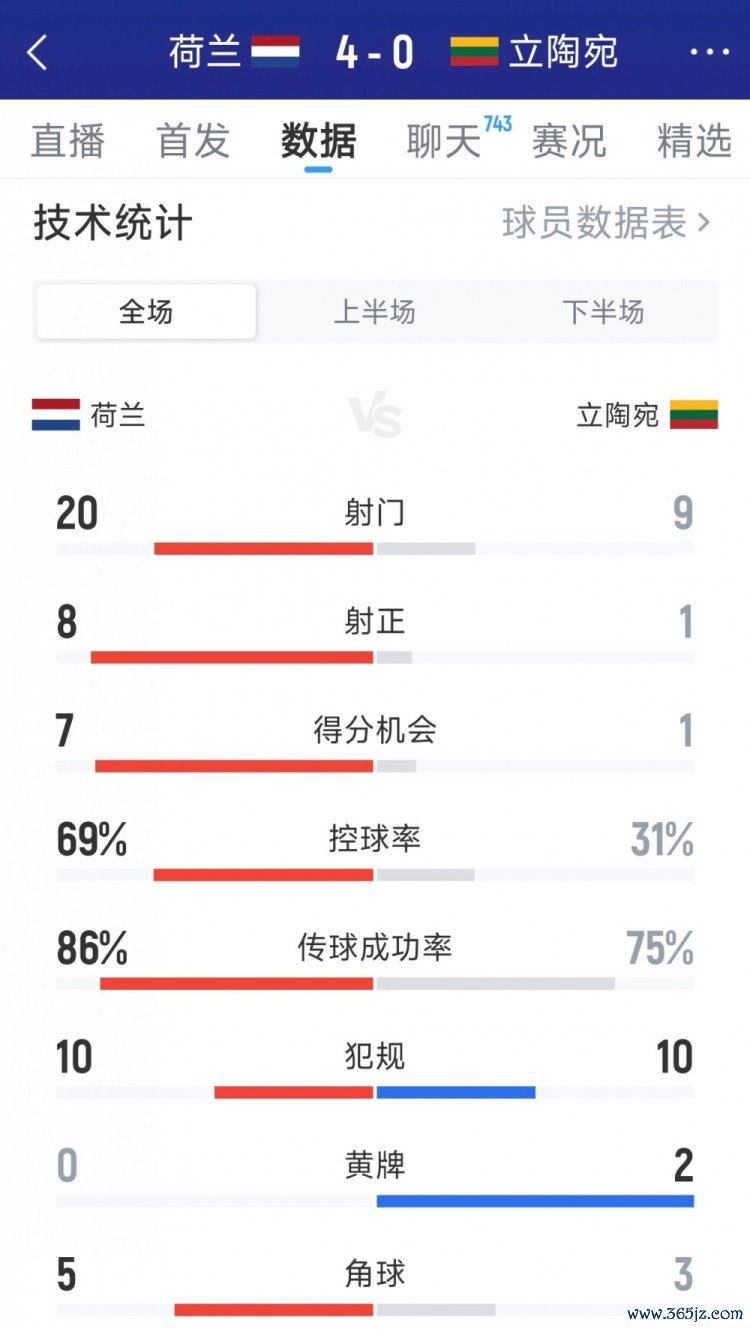Switch to 下半场 second half stats
The image size is (750, 1329).
(603, 312)
